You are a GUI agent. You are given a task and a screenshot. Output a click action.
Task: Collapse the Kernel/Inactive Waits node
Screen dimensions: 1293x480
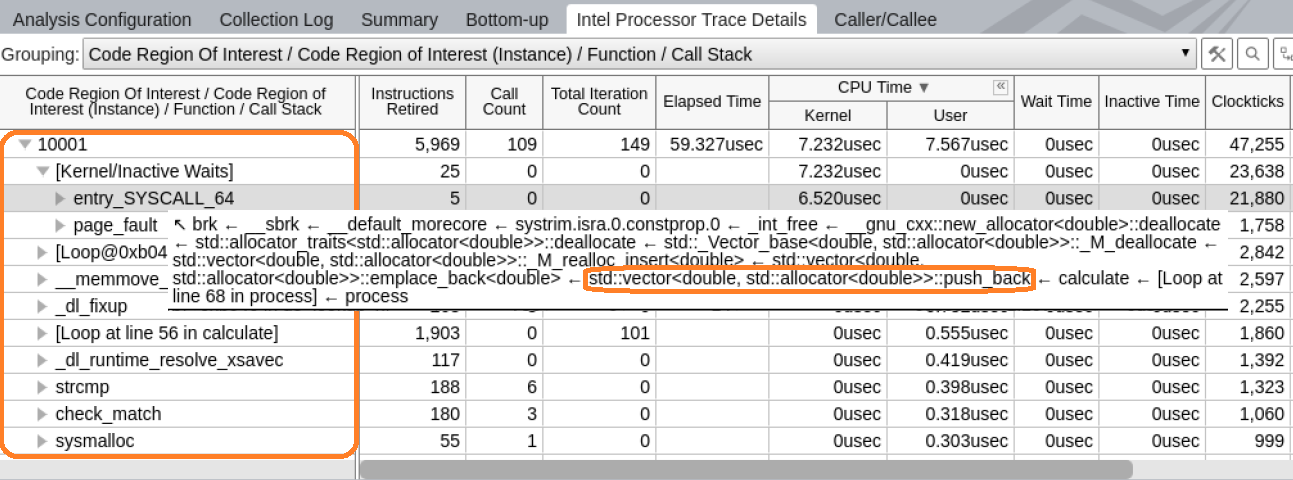[43, 171]
